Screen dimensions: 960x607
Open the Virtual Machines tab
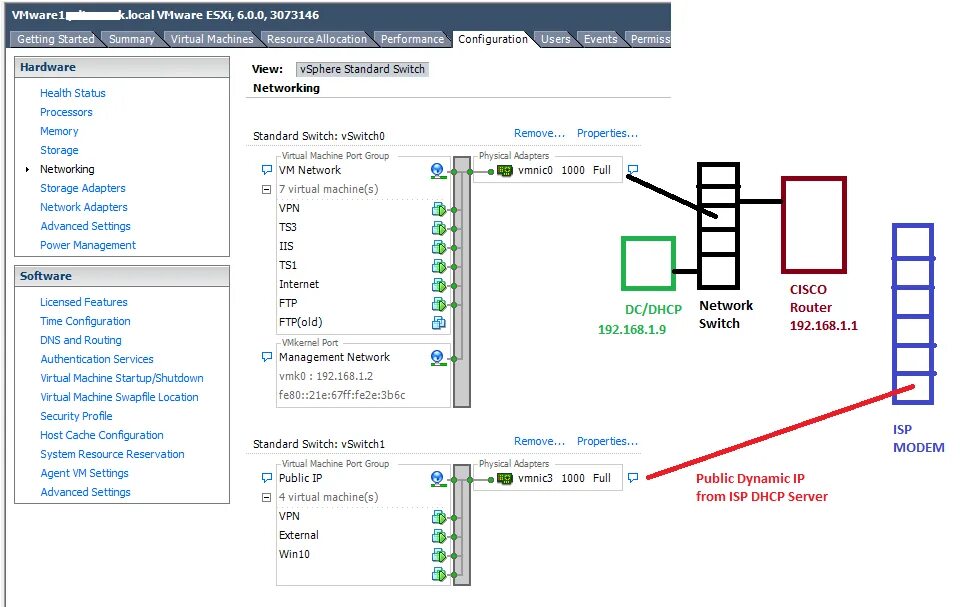pos(212,39)
